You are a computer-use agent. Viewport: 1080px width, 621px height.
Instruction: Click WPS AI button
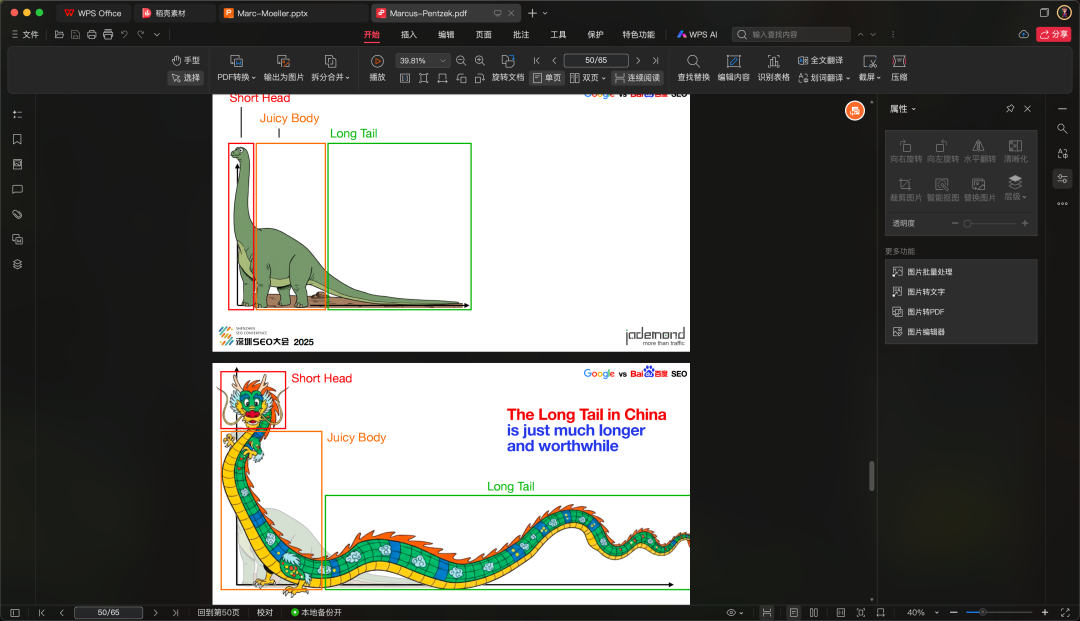pos(696,34)
